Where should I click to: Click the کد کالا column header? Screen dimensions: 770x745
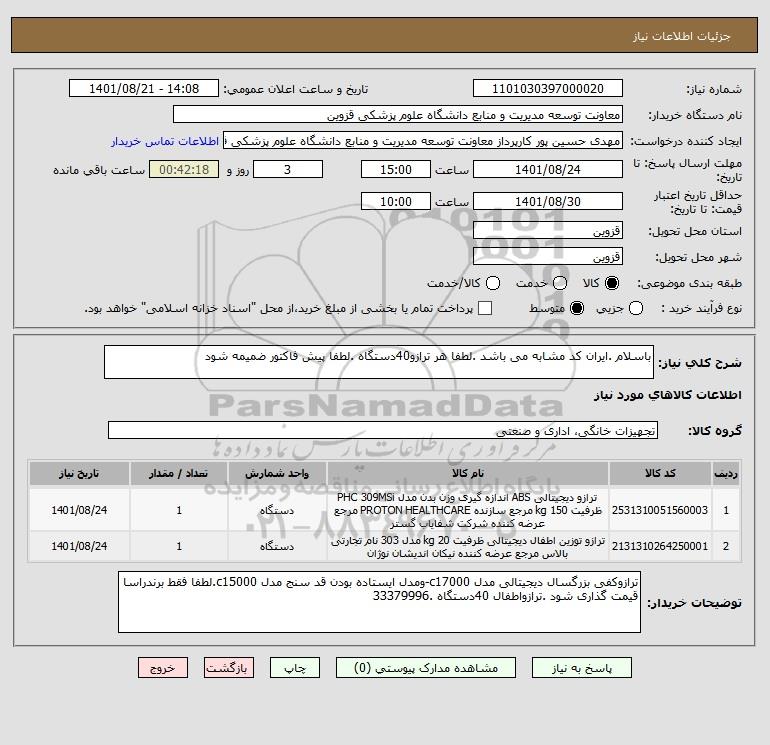click(x=660, y=473)
